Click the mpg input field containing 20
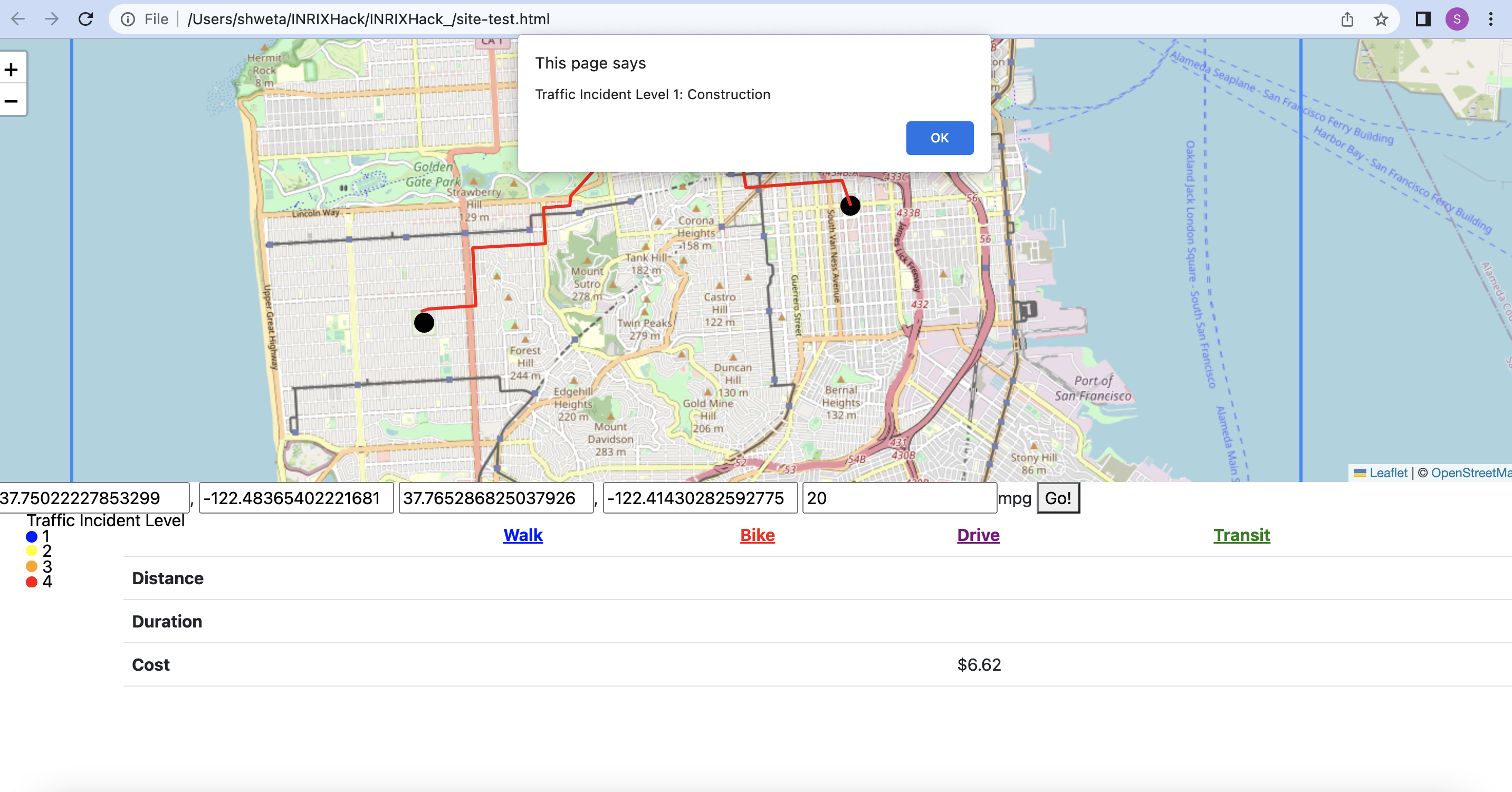 (x=898, y=498)
